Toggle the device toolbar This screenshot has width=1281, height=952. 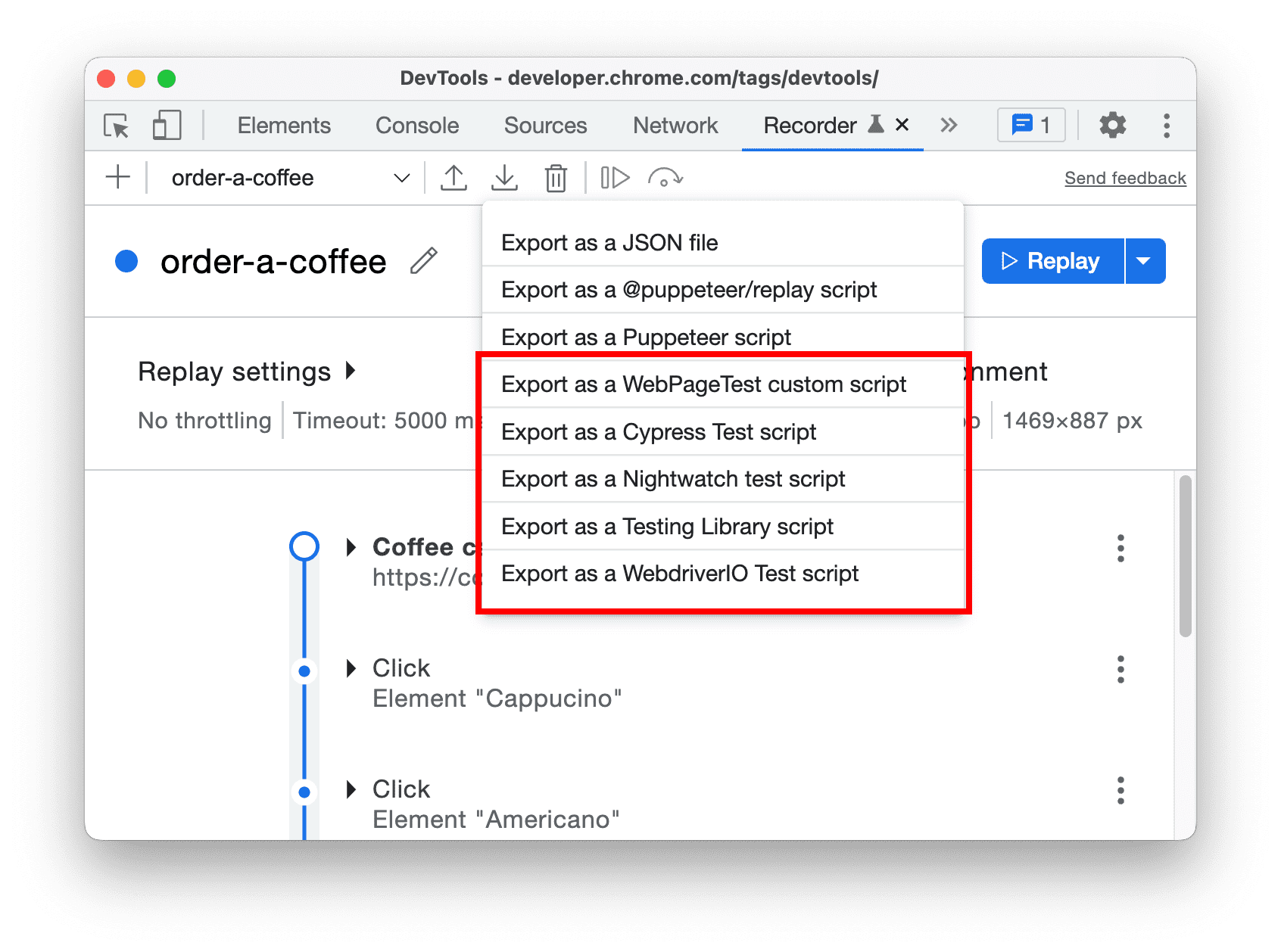tap(167, 126)
